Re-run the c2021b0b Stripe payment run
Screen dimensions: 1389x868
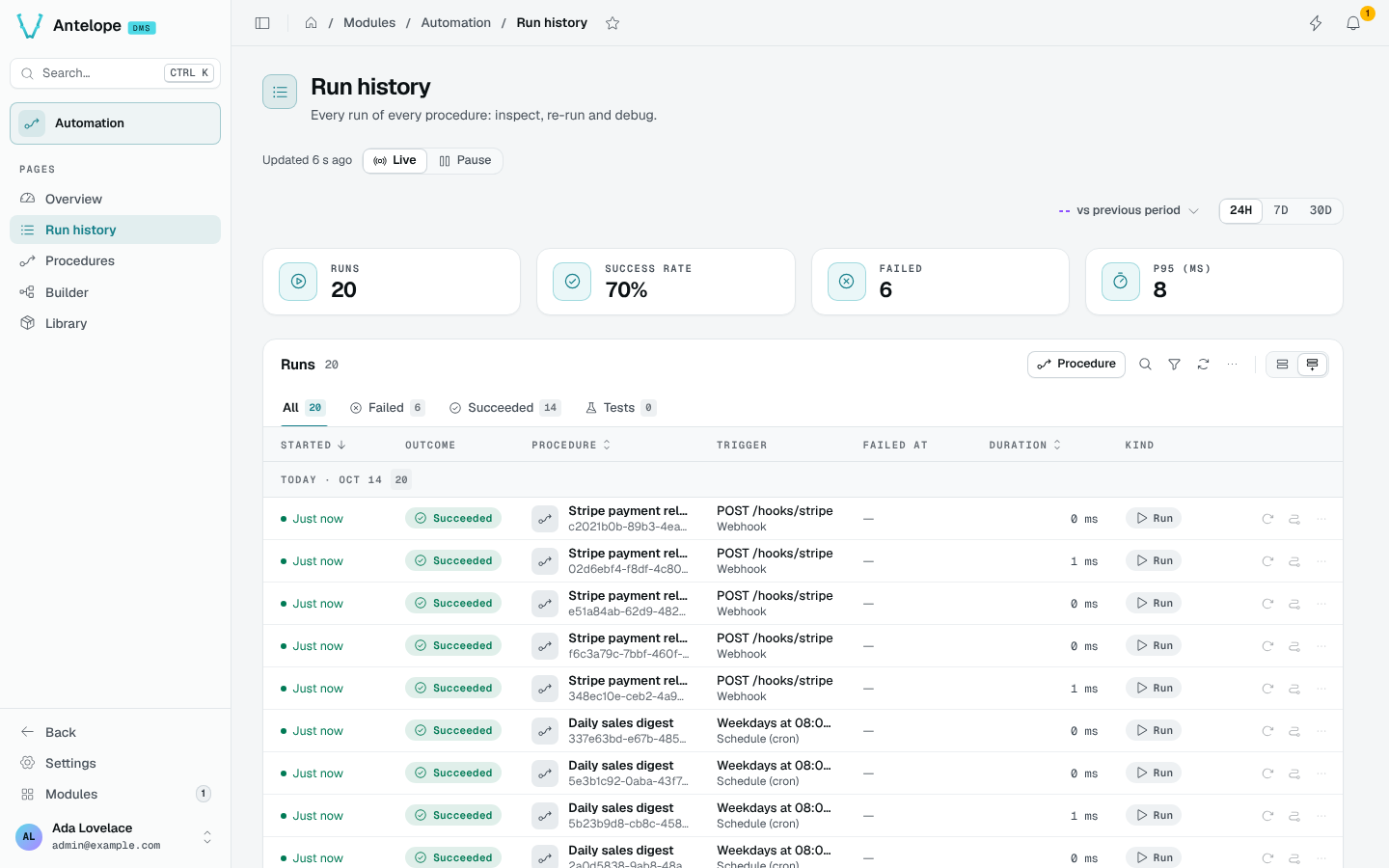1267,519
